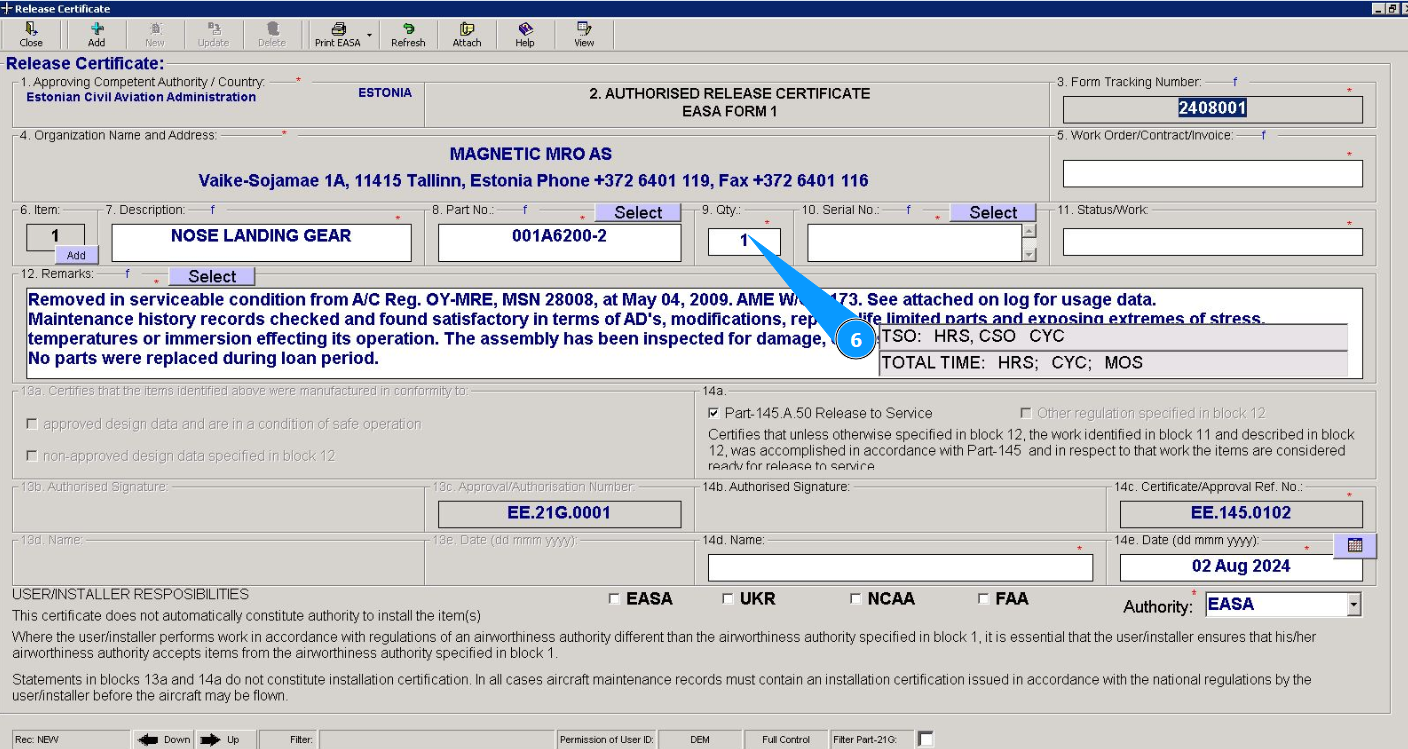Expand the Authority dropdown
The image size is (1408, 749).
1353,604
